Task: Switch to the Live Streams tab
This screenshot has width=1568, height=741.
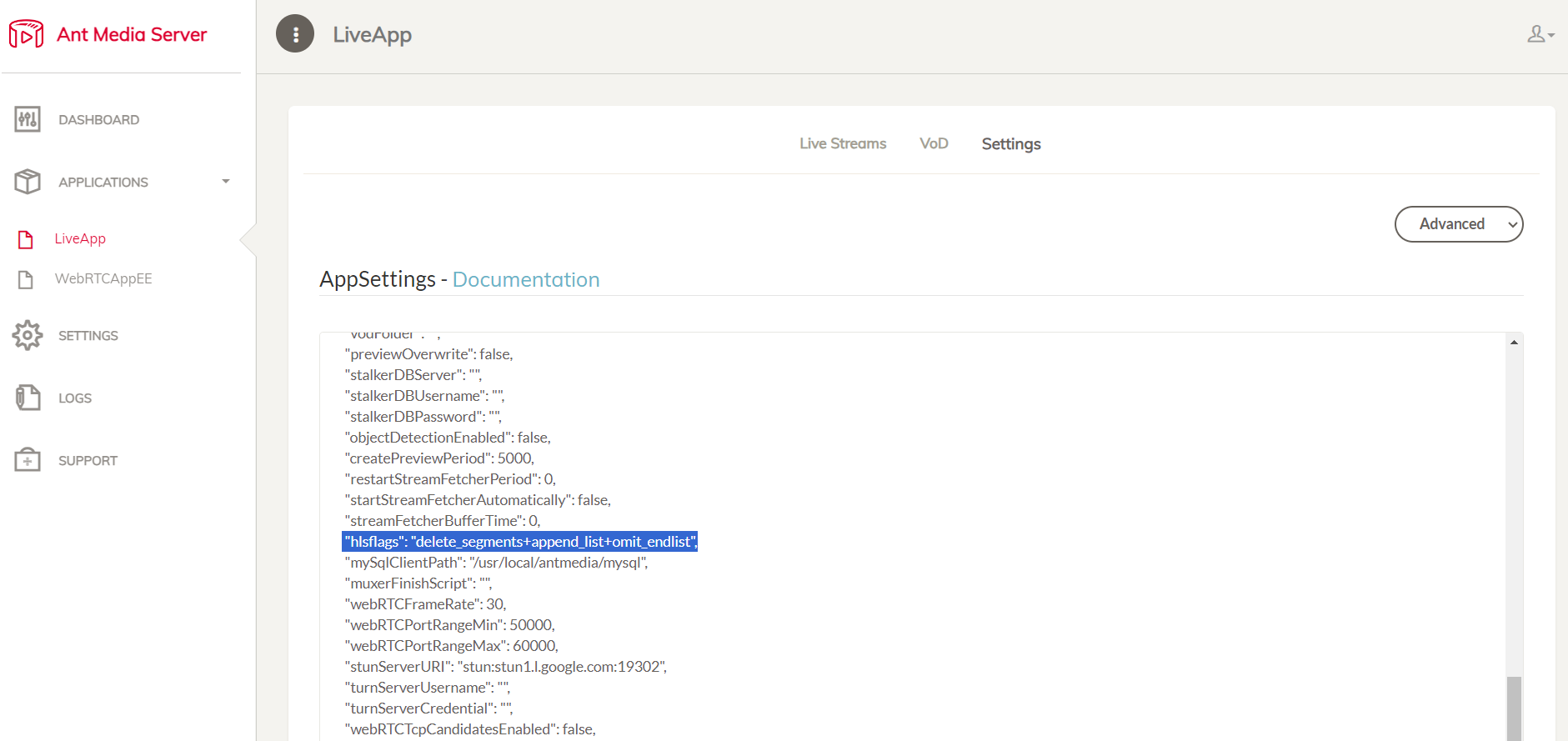Action: pyautogui.click(x=843, y=143)
